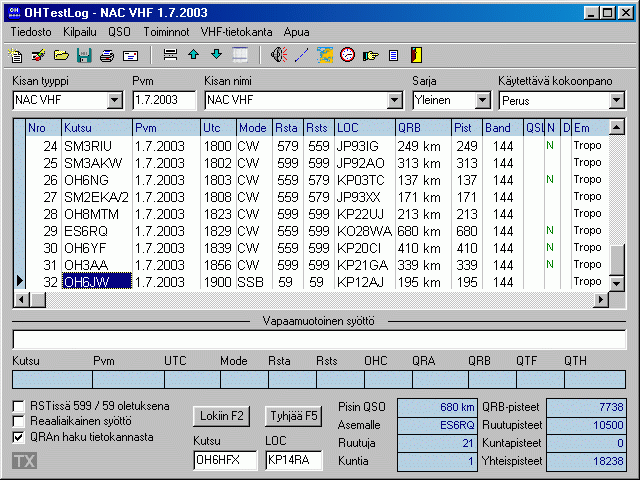This screenshot has height=480, width=640.
Task: Open the VHF-tietokanta menu
Action: pyautogui.click(x=237, y=32)
